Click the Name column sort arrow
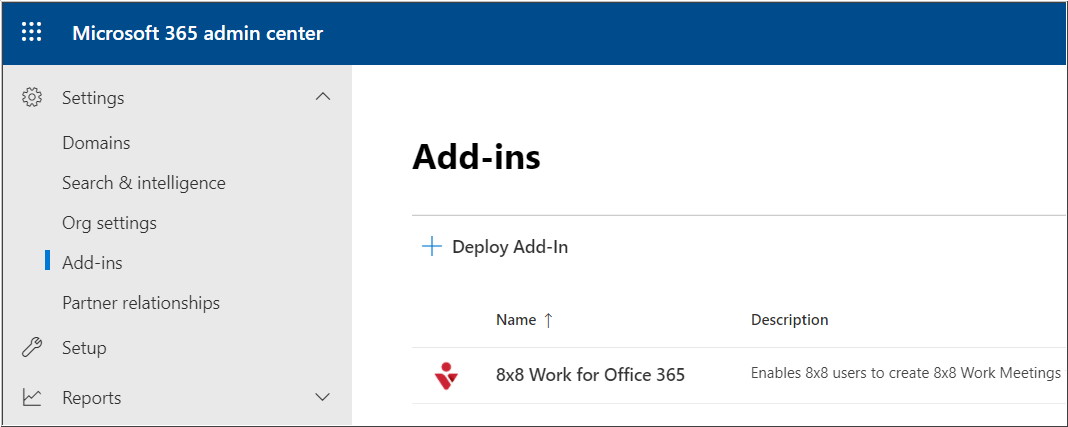Screen dimensions: 1068x427 [548, 320]
